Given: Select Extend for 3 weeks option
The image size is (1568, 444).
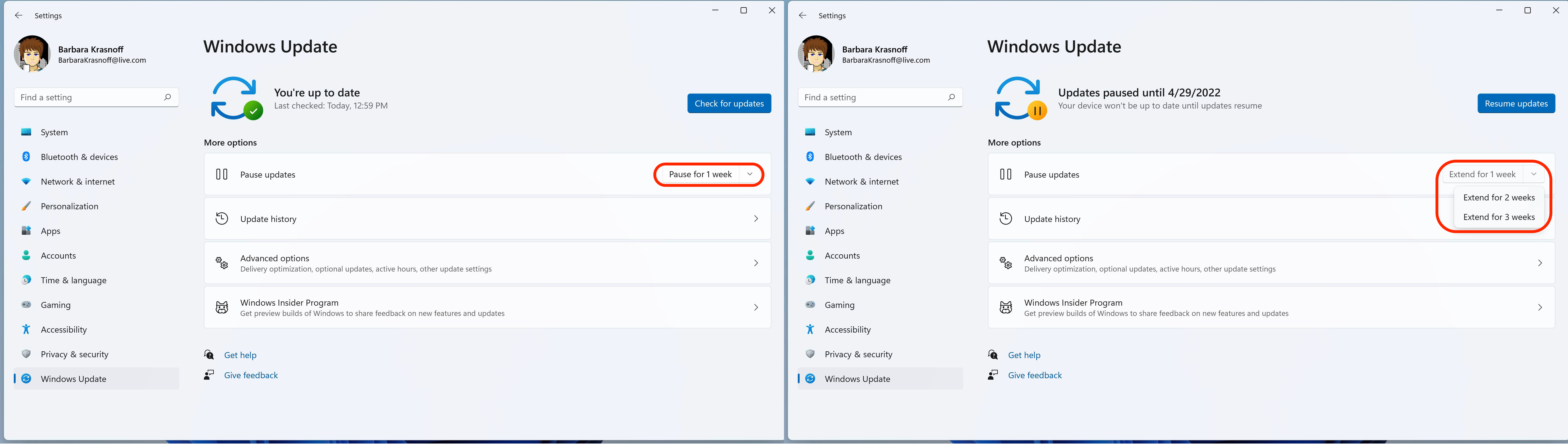Looking at the screenshot, I should [1499, 217].
